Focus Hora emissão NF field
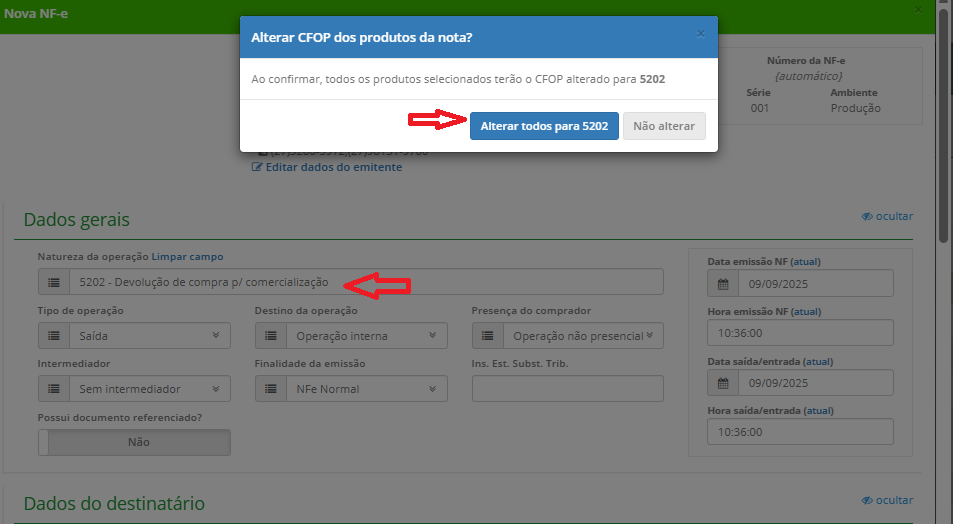The image size is (953, 524). click(800, 333)
